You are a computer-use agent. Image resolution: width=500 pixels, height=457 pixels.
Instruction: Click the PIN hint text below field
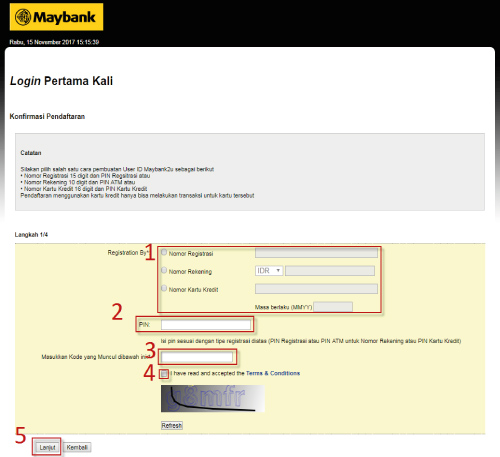[x=311, y=341]
